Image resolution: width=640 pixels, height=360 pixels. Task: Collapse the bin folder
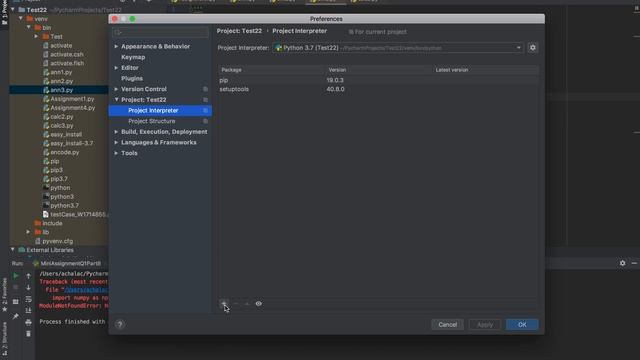point(29,27)
